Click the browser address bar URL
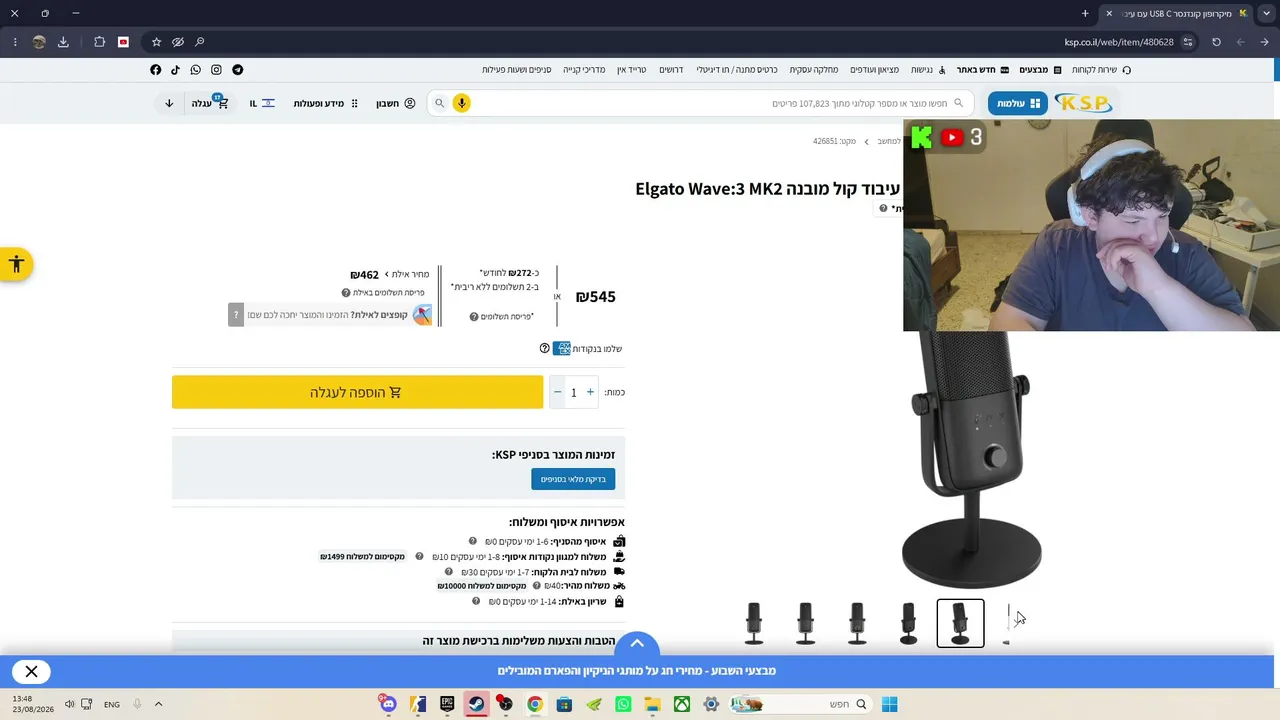 click(1118, 42)
